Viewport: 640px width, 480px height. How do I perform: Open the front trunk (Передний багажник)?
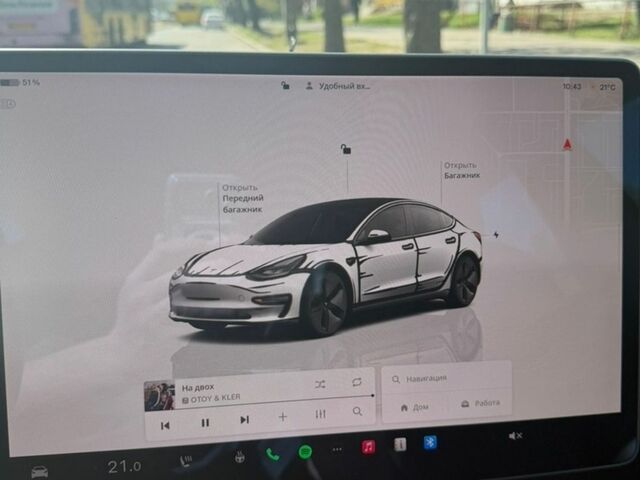(243, 198)
